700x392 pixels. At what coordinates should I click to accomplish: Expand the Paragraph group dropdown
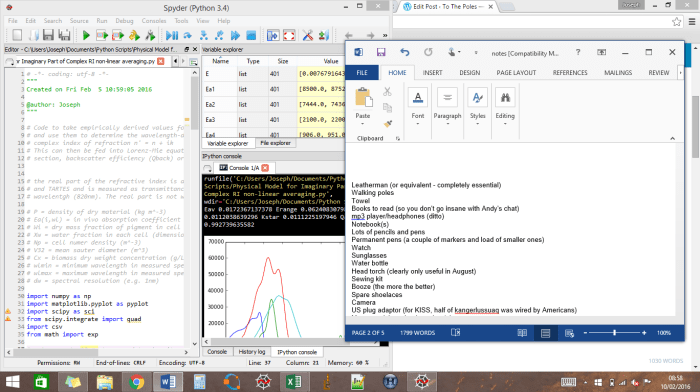click(447, 124)
